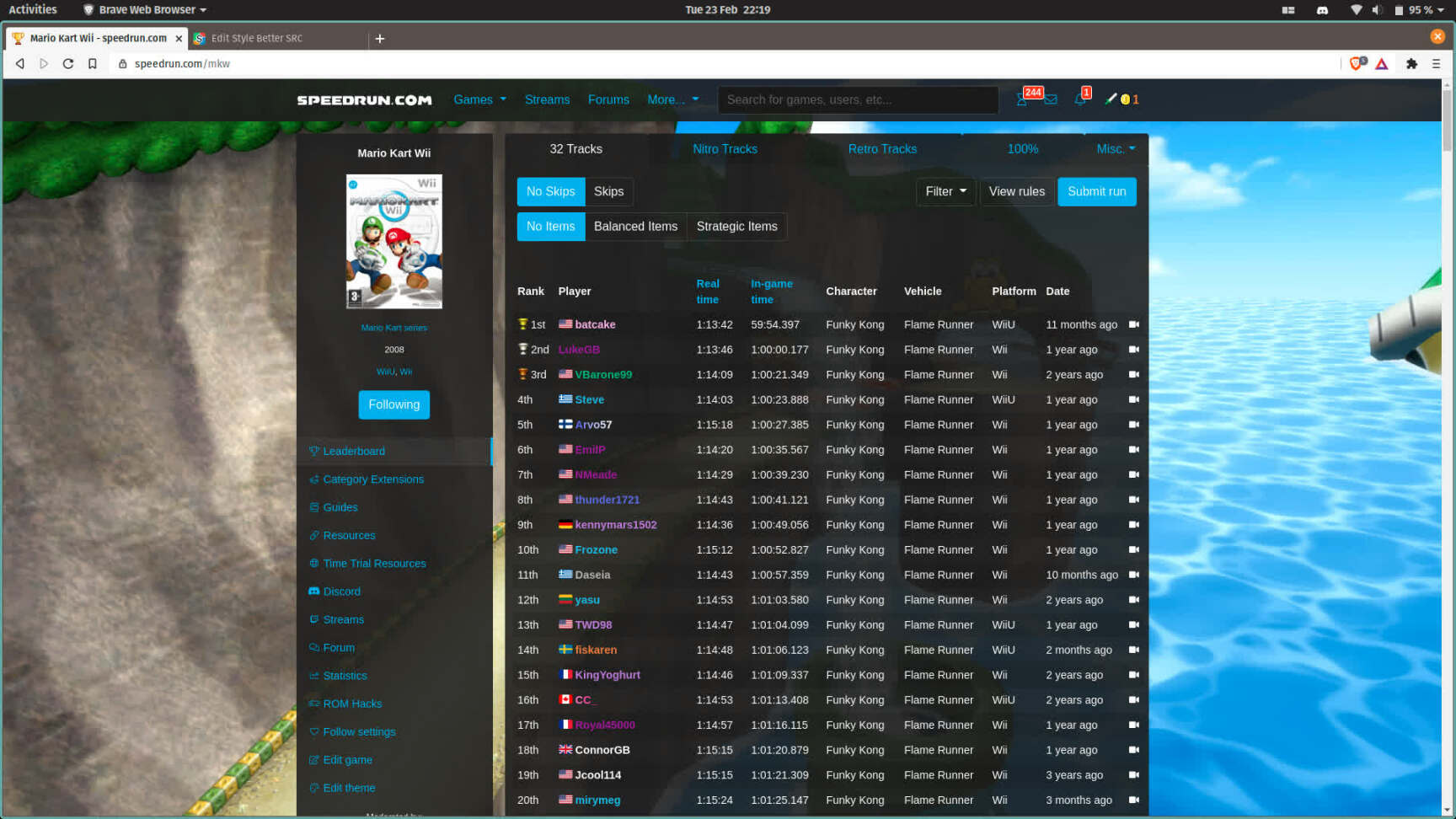Open Time Trial Resources link
This screenshot has width=1456, height=819.
[x=374, y=564]
